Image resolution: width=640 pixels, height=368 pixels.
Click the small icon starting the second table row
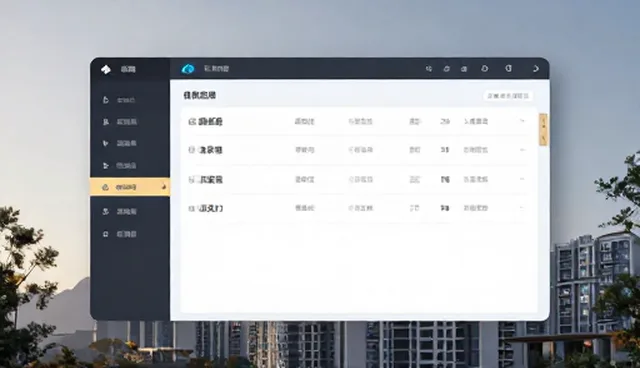[x=192, y=150]
